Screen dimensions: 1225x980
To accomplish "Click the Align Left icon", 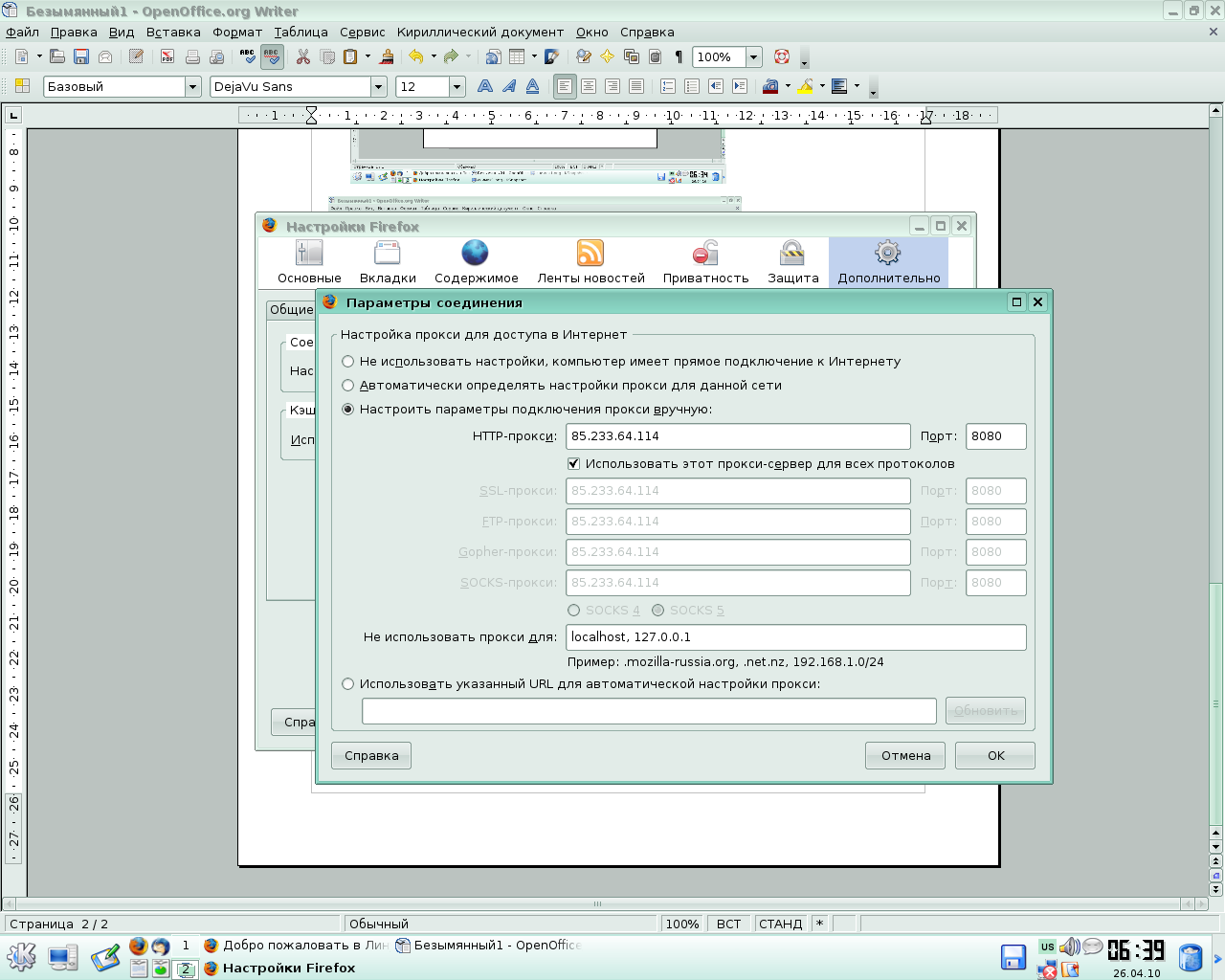I will coord(565,87).
